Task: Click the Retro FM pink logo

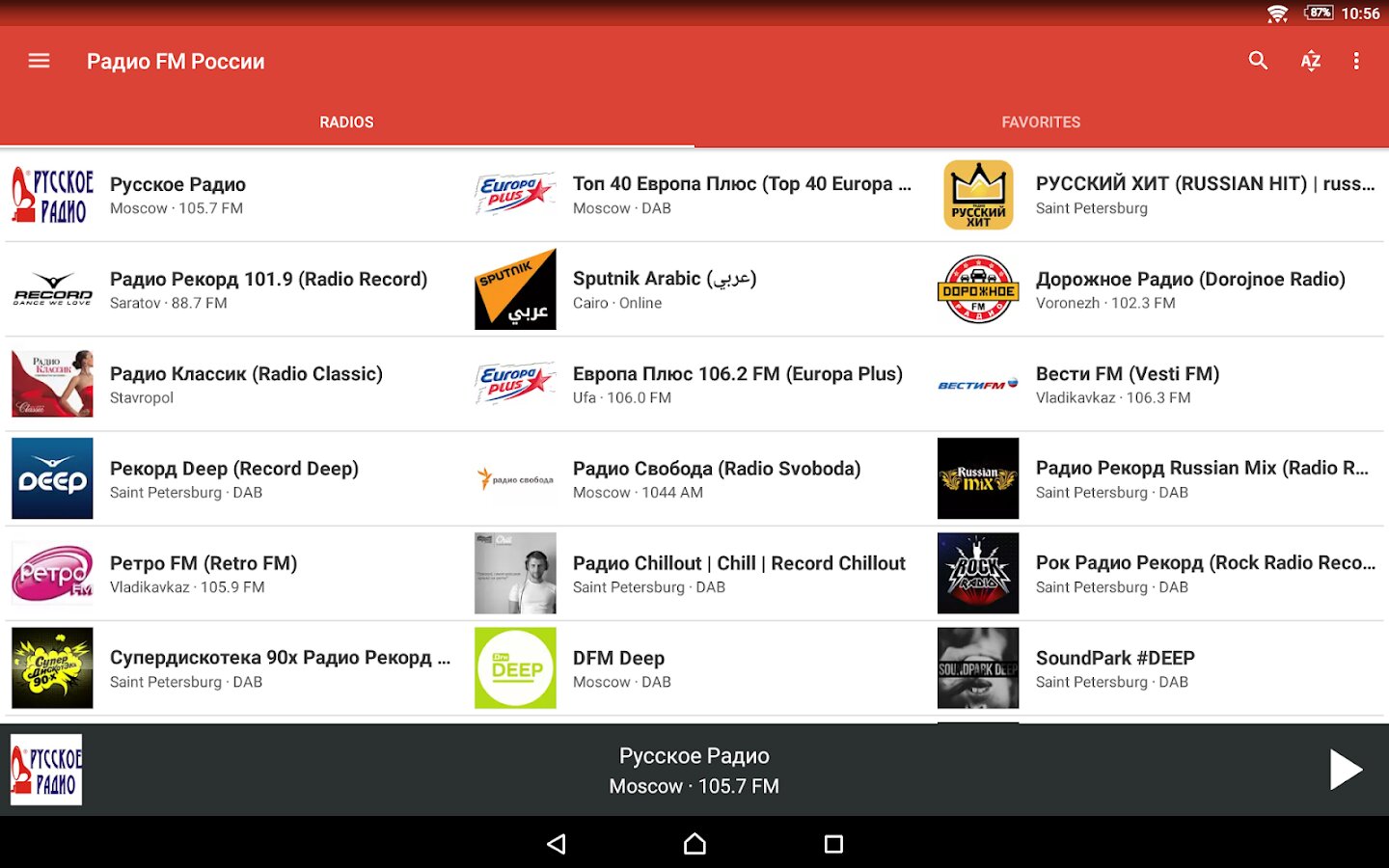Action: (x=52, y=573)
